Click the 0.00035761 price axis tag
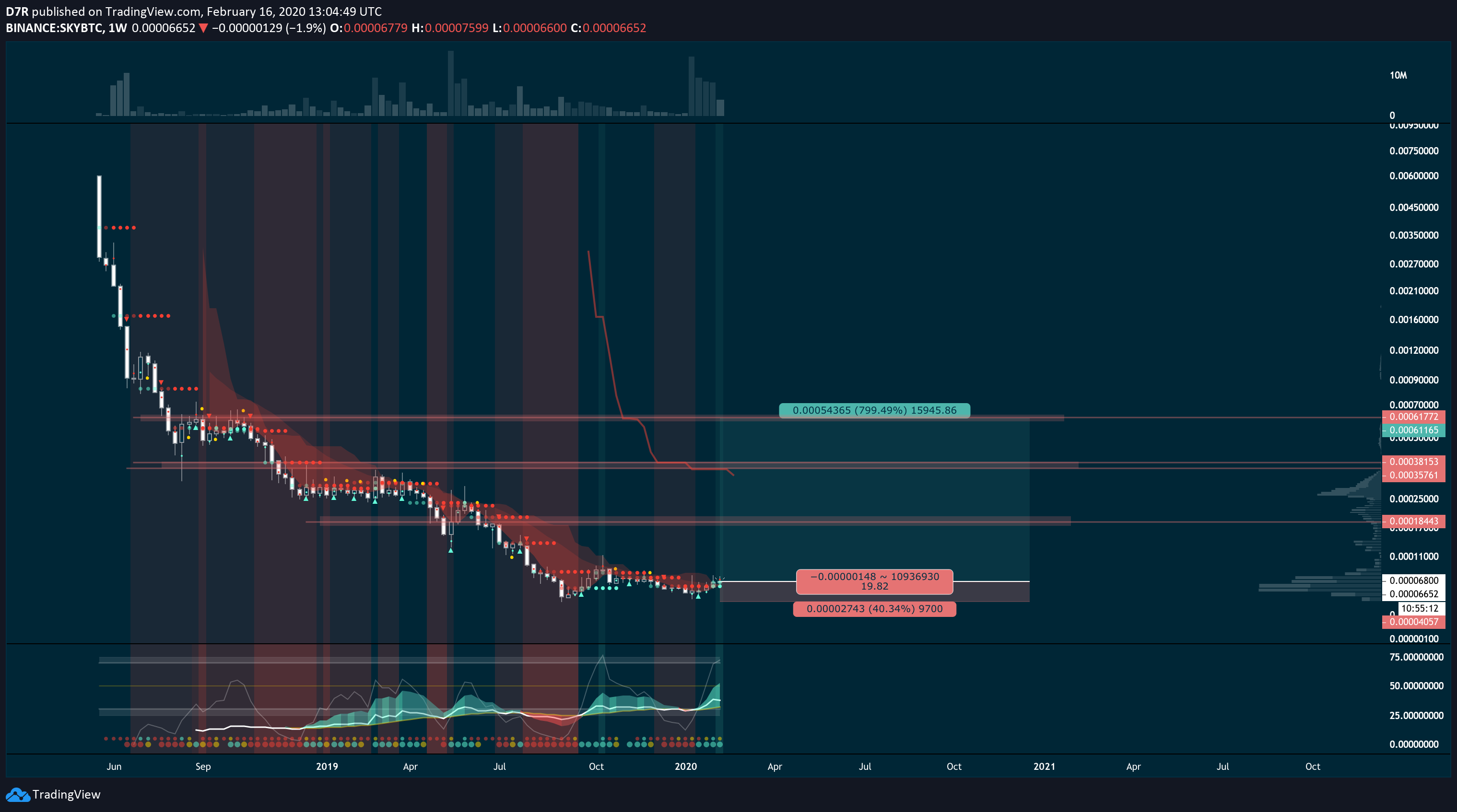The height and width of the screenshot is (812, 1457). [1413, 476]
